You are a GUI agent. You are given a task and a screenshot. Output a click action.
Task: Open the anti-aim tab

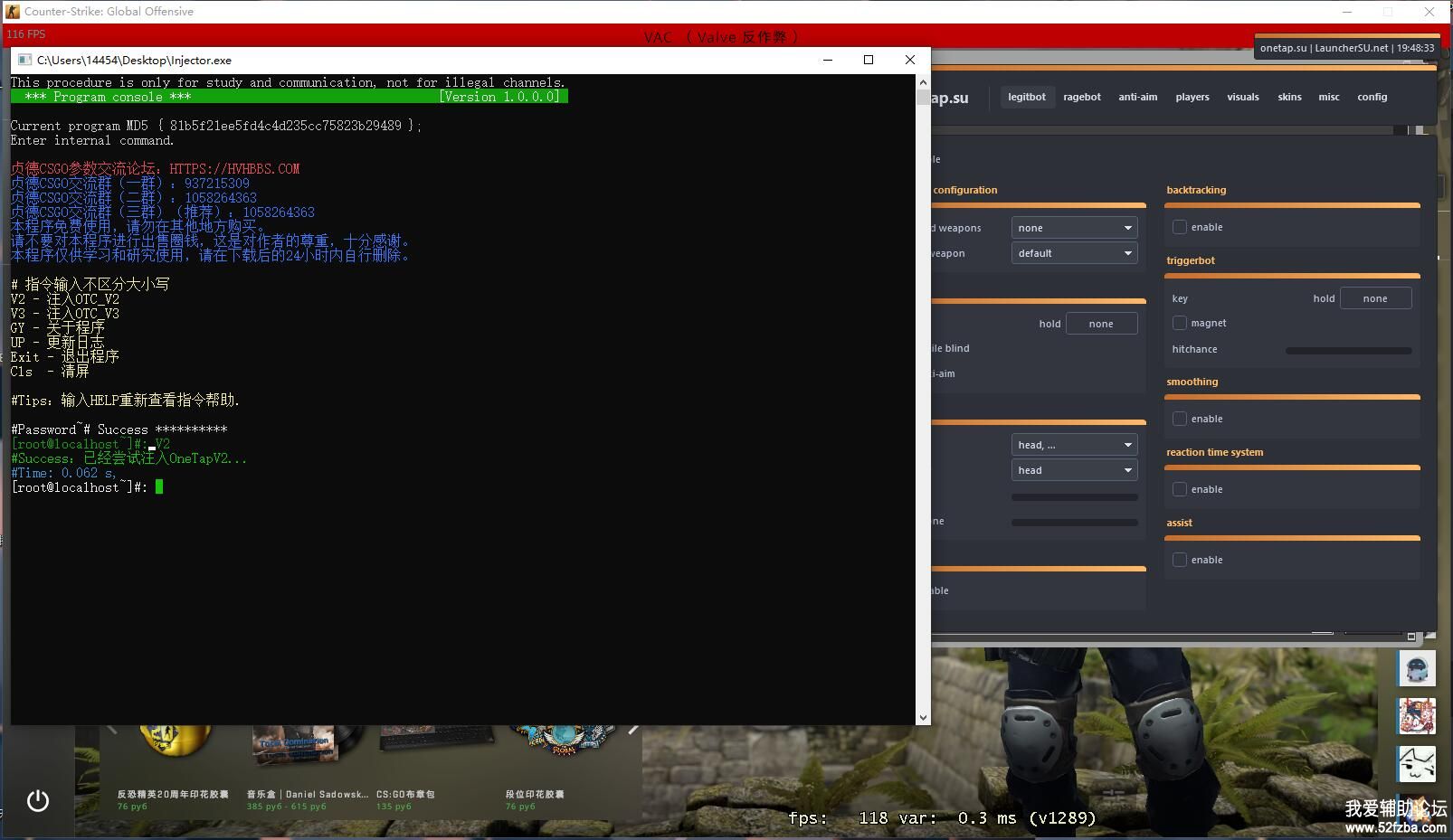[x=1138, y=97]
